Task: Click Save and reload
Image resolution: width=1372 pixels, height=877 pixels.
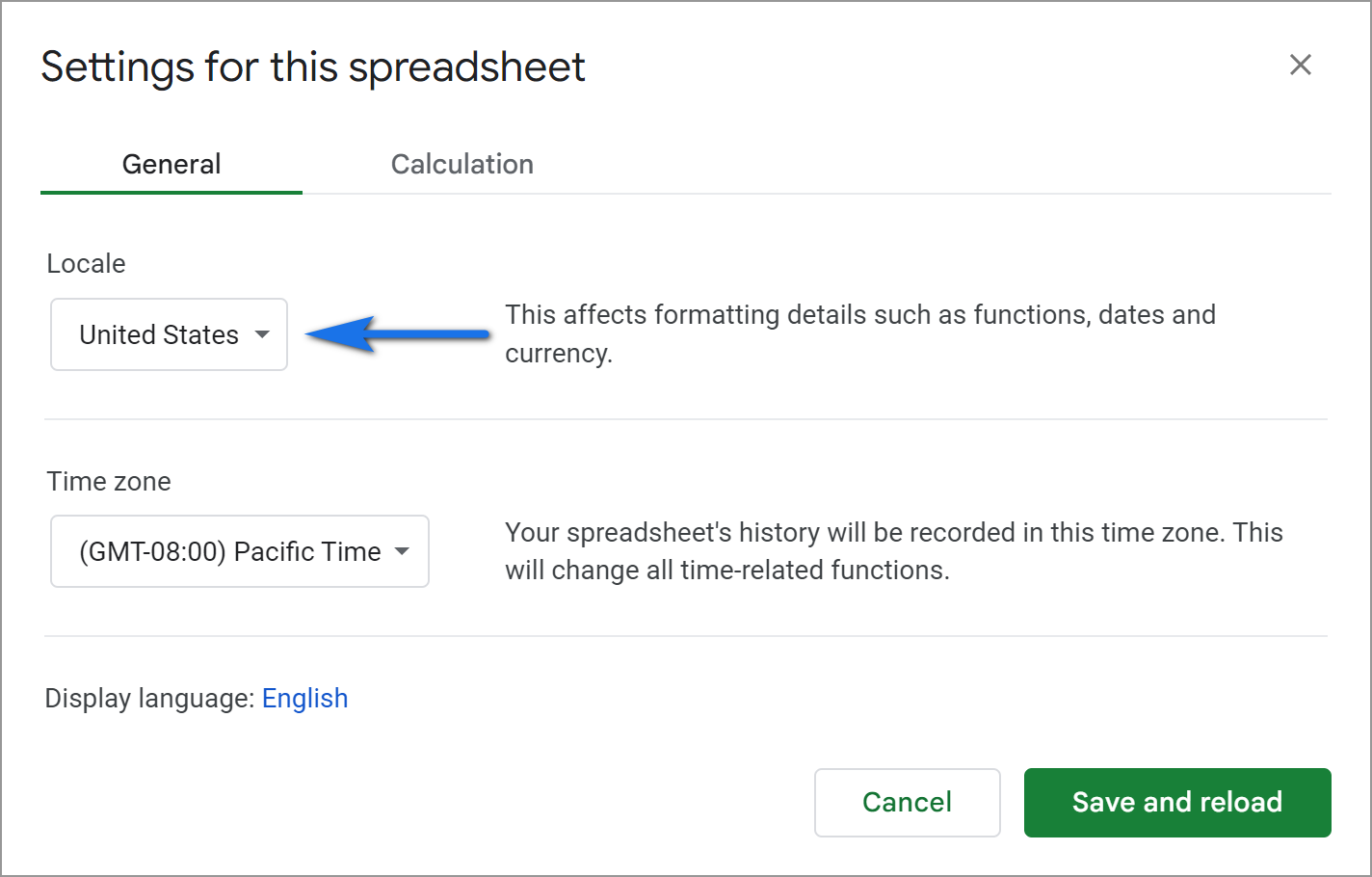Action: [1176, 802]
